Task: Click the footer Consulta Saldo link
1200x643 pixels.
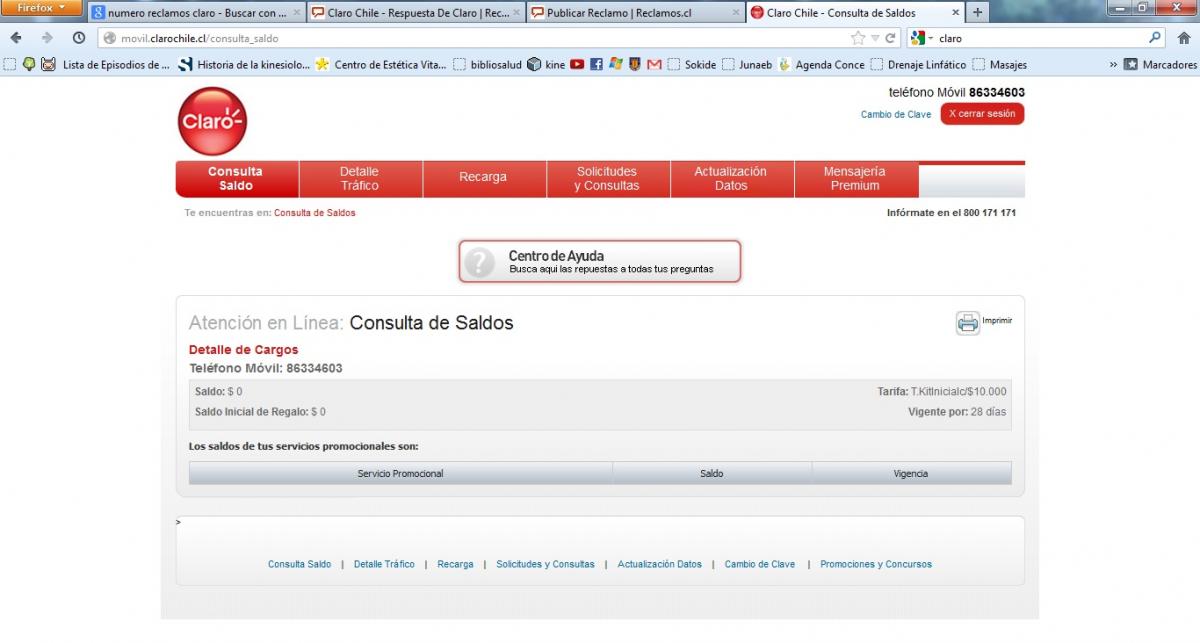Action: point(299,565)
